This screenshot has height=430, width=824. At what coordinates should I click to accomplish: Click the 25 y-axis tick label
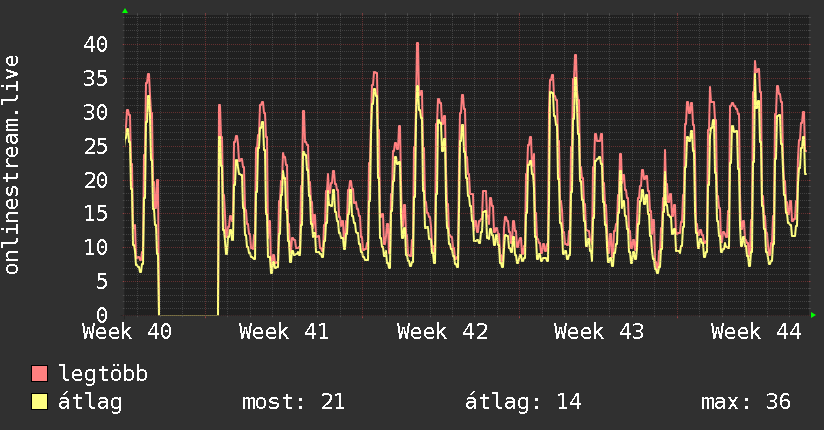[96, 146]
